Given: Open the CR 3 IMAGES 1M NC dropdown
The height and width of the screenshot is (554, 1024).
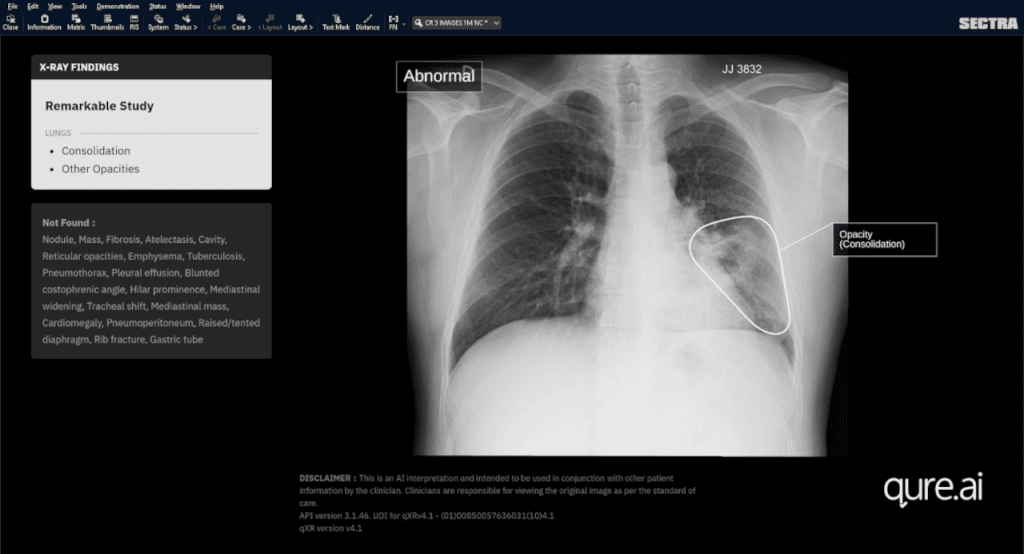Looking at the screenshot, I should (456, 23).
